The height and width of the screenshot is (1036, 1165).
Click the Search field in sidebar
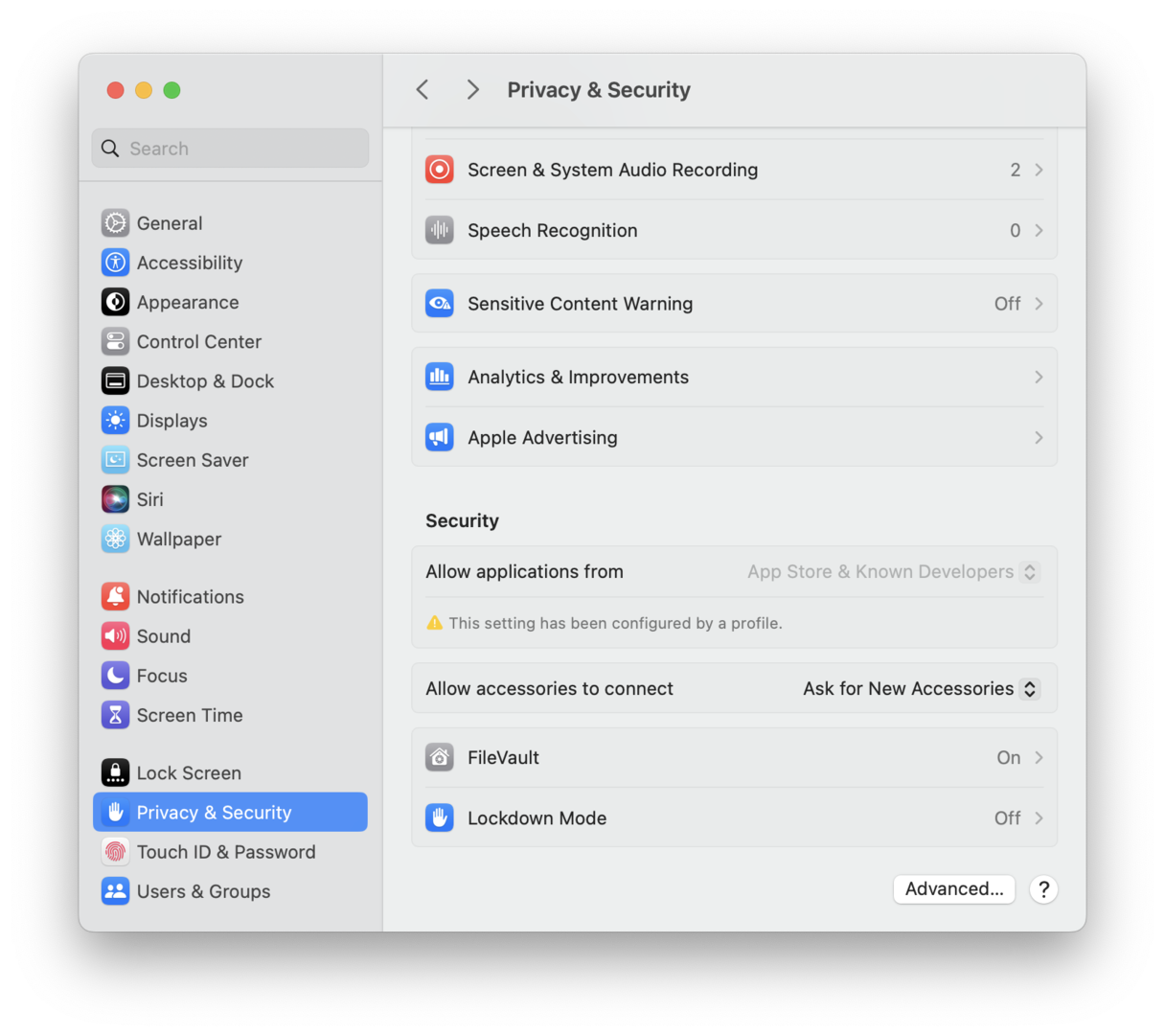click(230, 149)
